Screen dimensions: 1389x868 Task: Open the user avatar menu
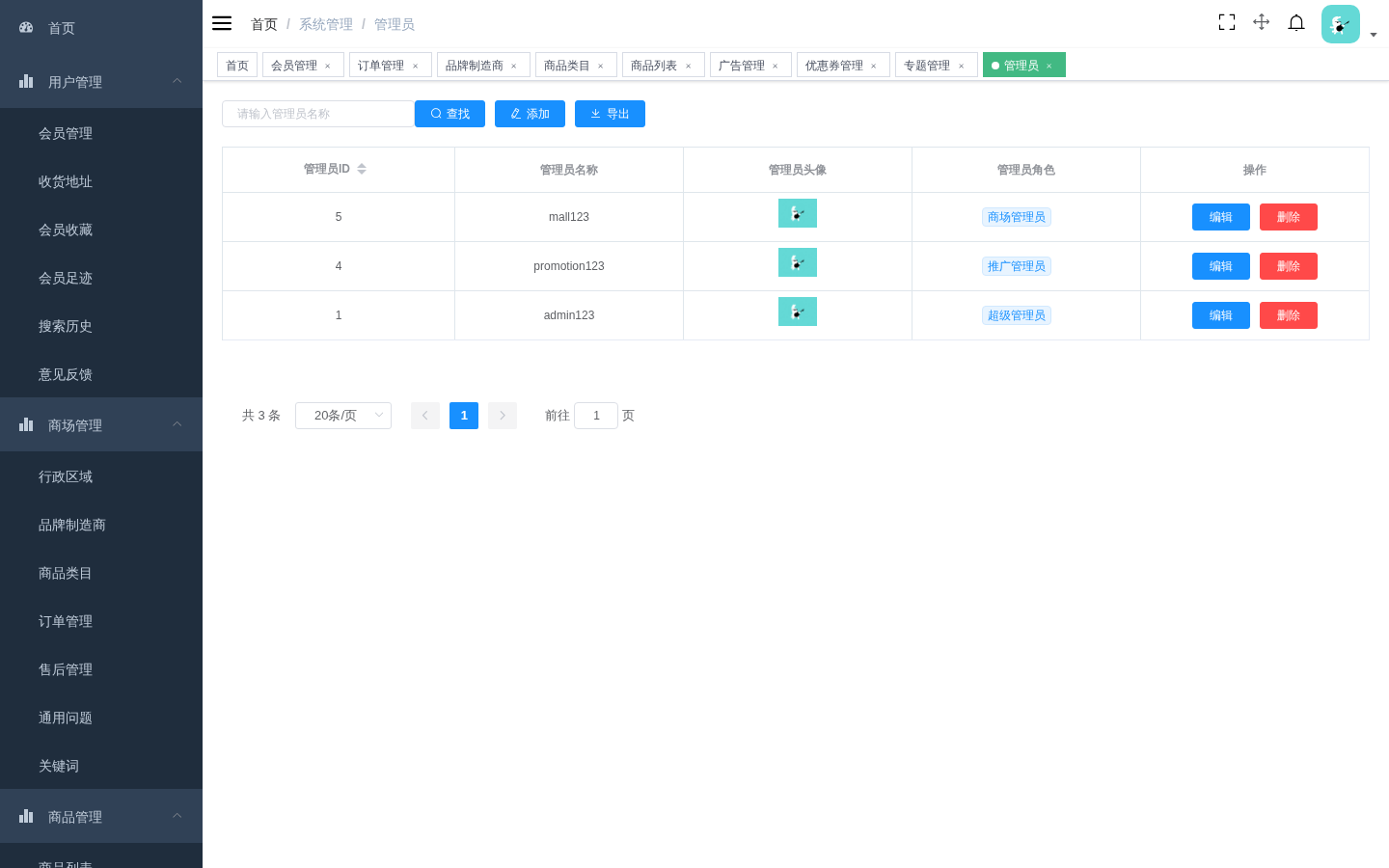pyautogui.click(x=1341, y=24)
